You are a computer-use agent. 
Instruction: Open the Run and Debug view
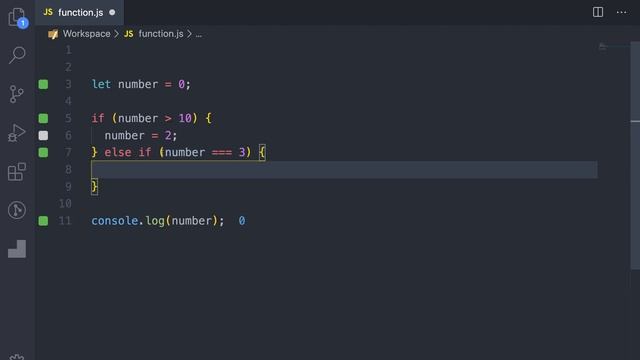click(x=16, y=133)
